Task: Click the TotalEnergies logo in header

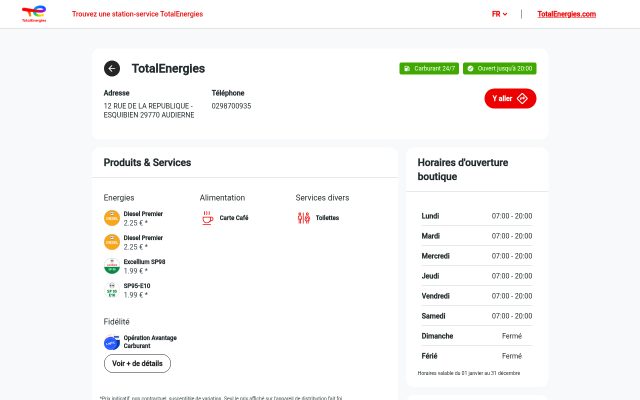Action: pos(34,14)
